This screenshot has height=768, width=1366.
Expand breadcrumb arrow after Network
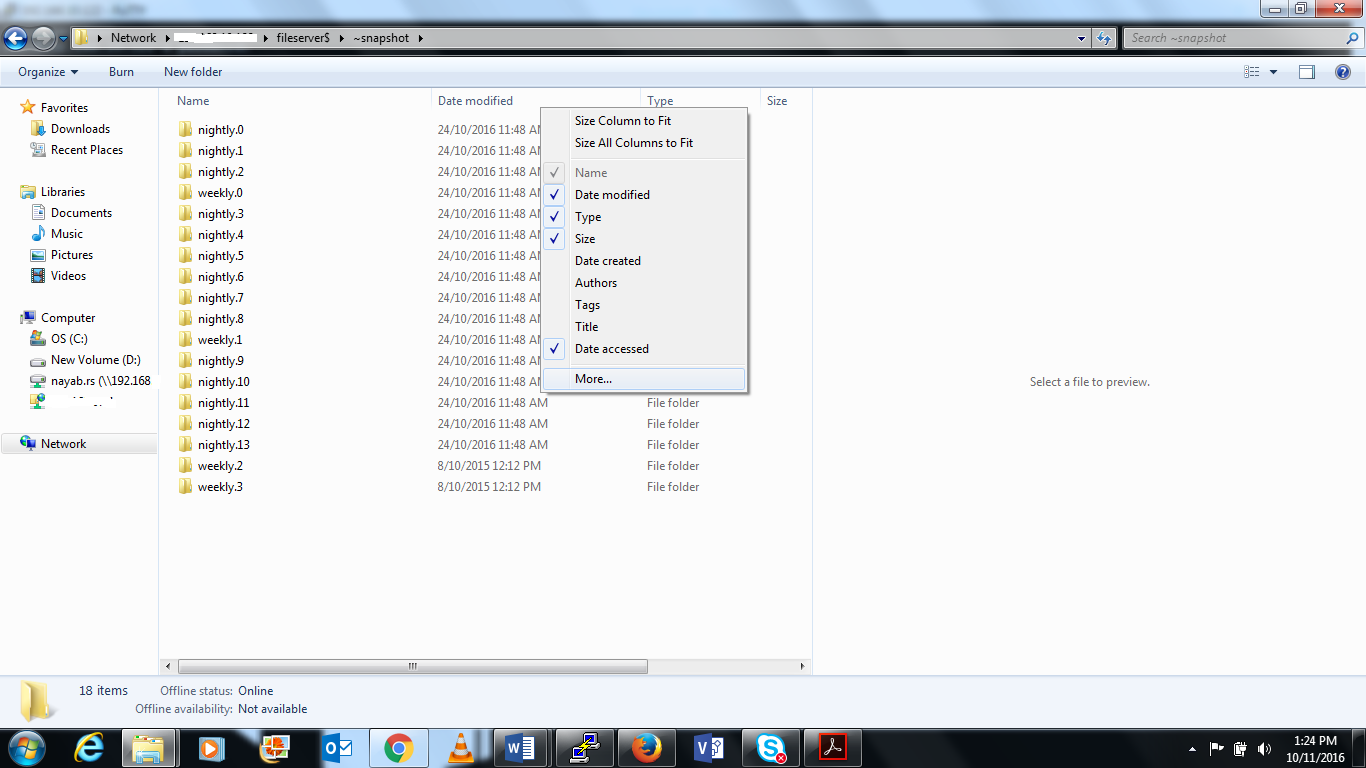coord(165,38)
